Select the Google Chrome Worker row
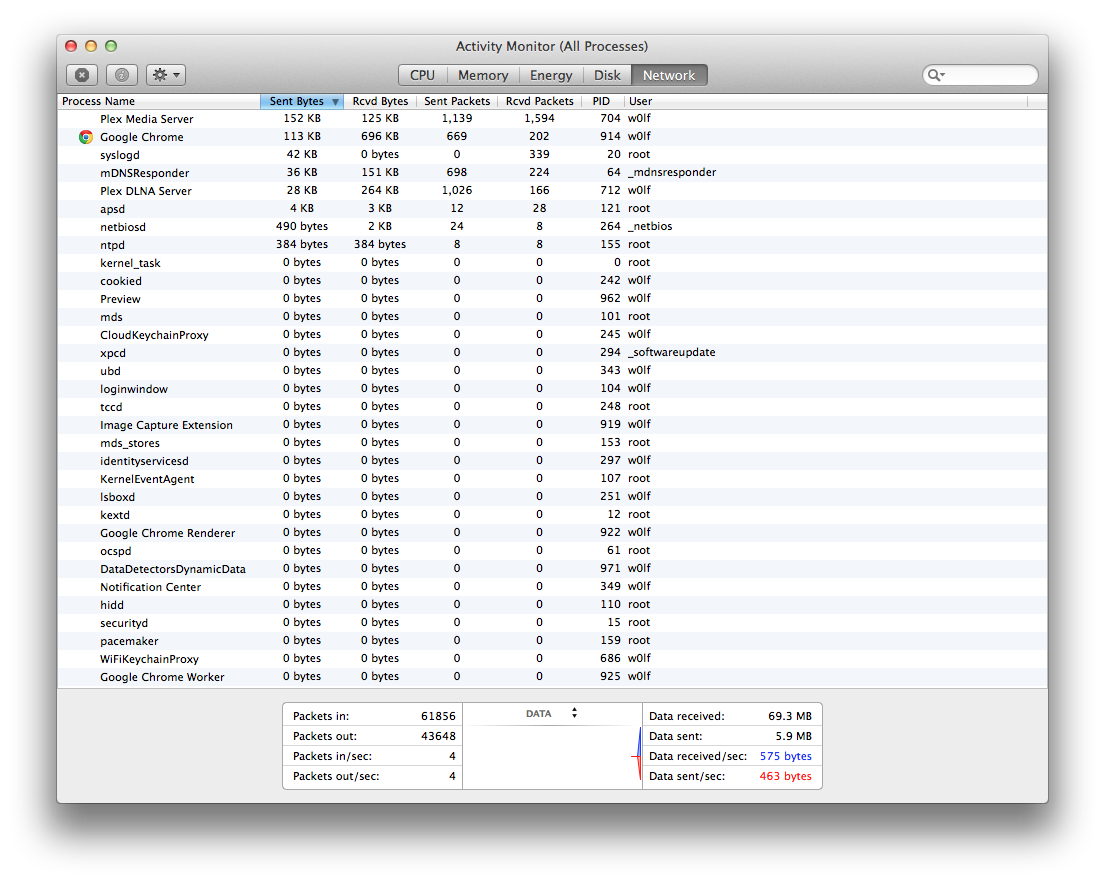This screenshot has width=1105, height=882. coord(552,677)
